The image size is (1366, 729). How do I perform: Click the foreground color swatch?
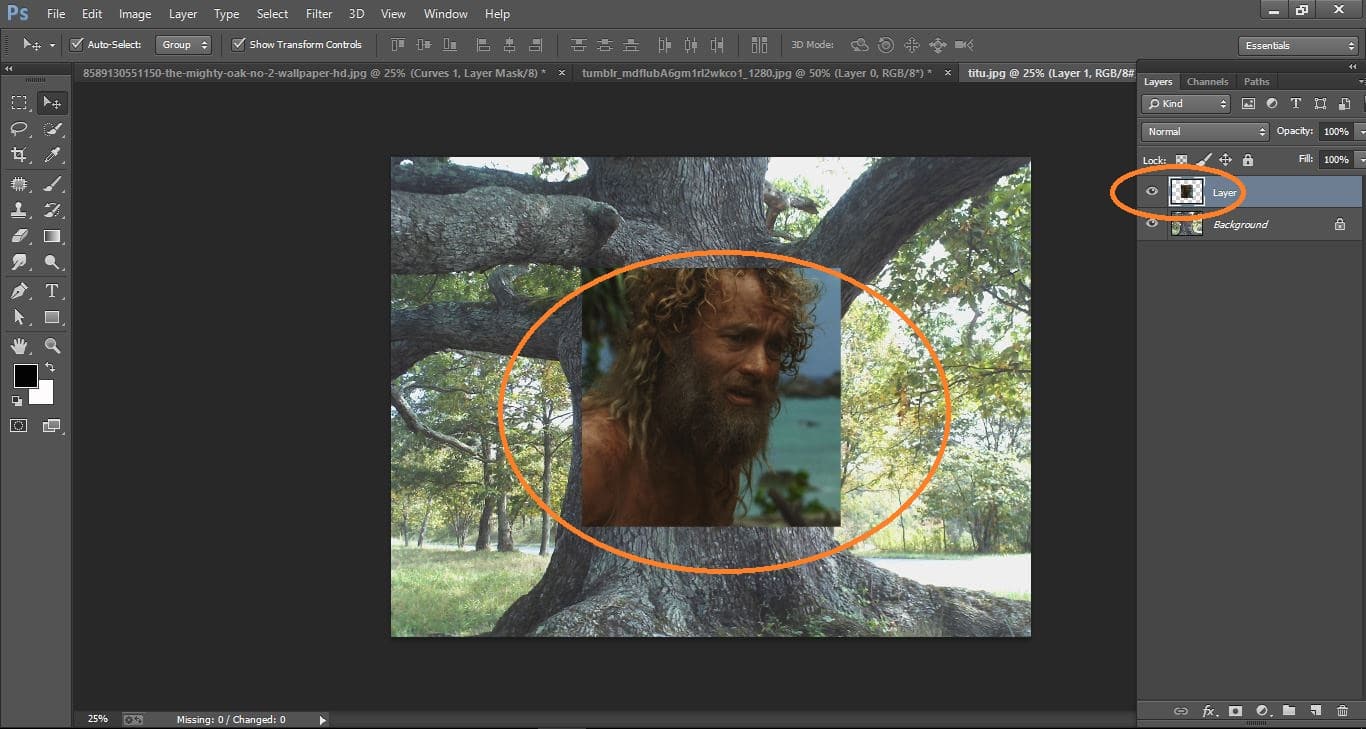pos(25,377)
